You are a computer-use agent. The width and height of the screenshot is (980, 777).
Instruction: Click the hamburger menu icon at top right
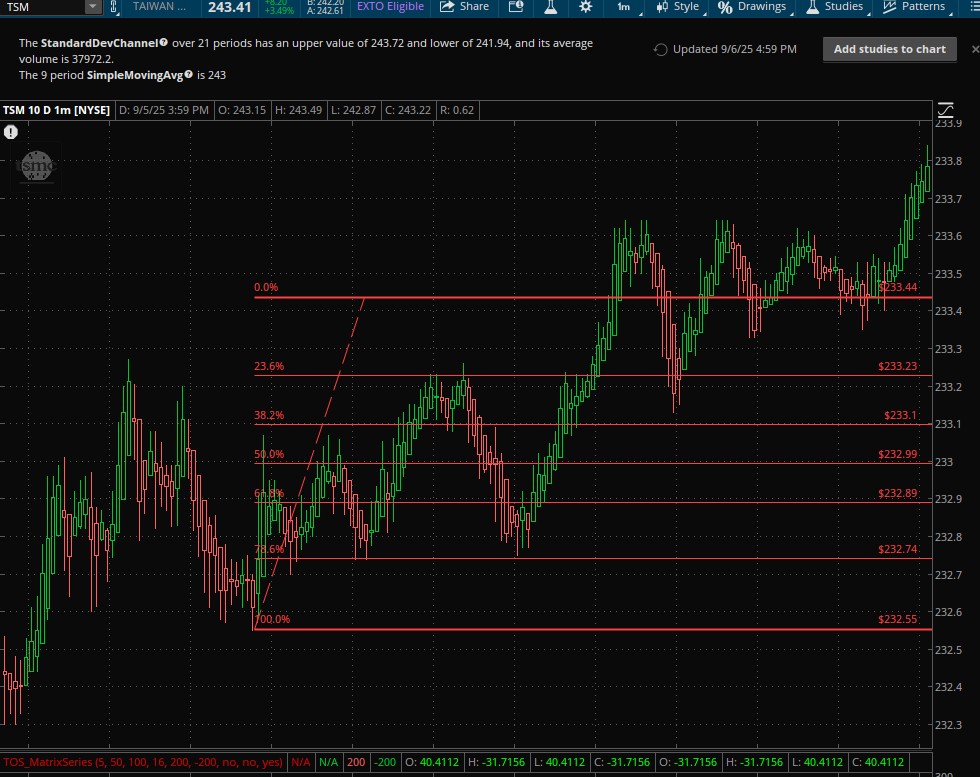point(974,7)
